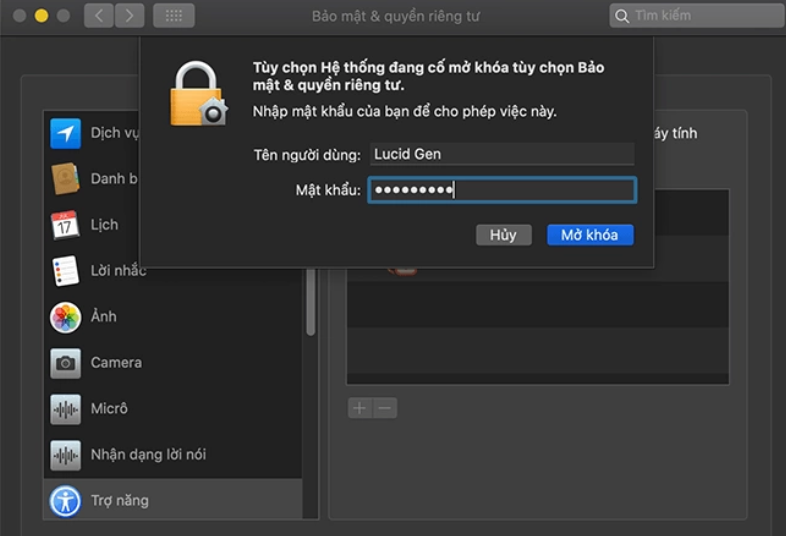Select the Micrô waveform icon
The width and height of the screenshot is (786, 536).
click(x=65, y=409)
